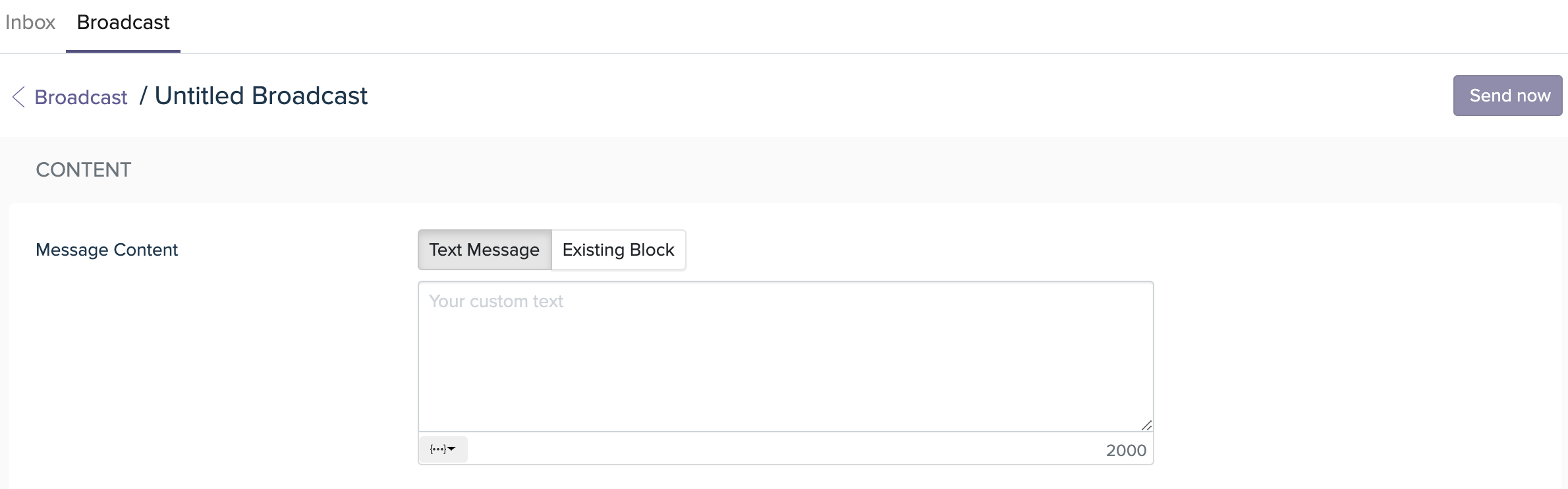Click the 2000 character counter
The image size is (1568, 489).
pyautogui.click(x=1126, y=450)
